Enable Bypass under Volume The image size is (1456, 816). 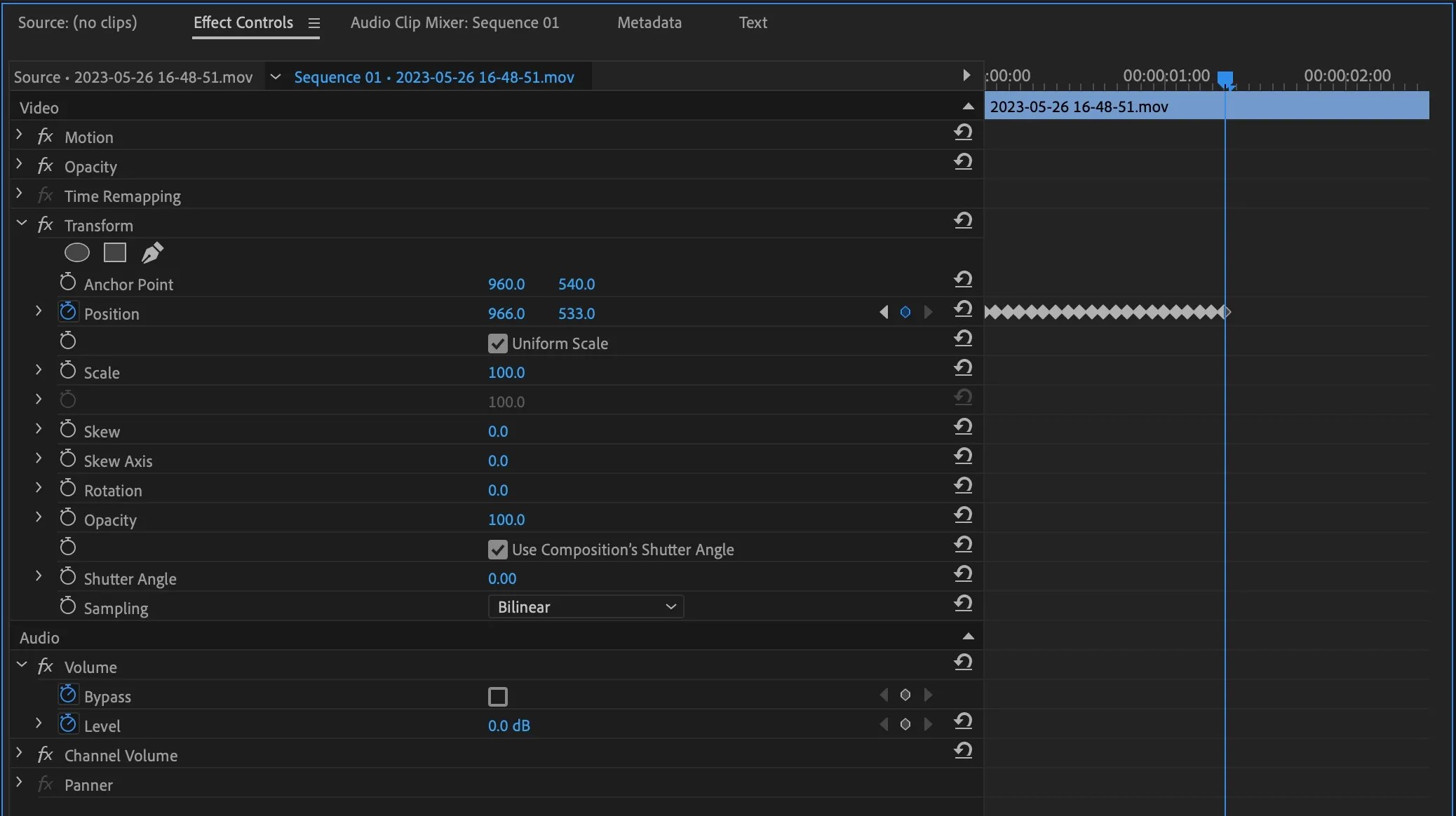(497, 696)
